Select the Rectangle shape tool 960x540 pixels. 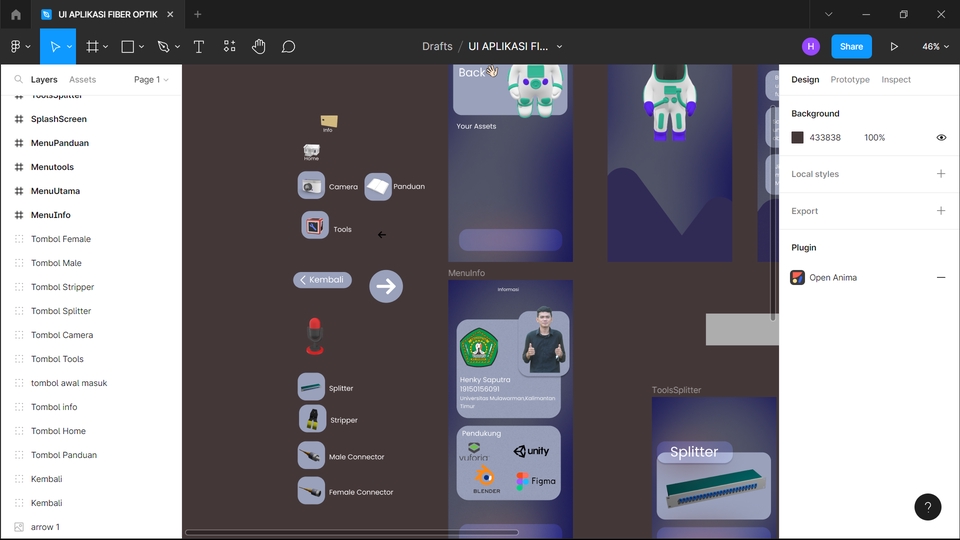[127, 47]
